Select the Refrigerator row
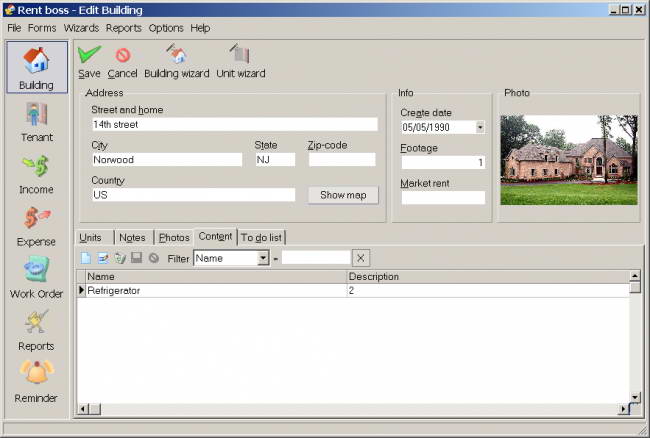The image size is (650, 438). click(353, 290)
